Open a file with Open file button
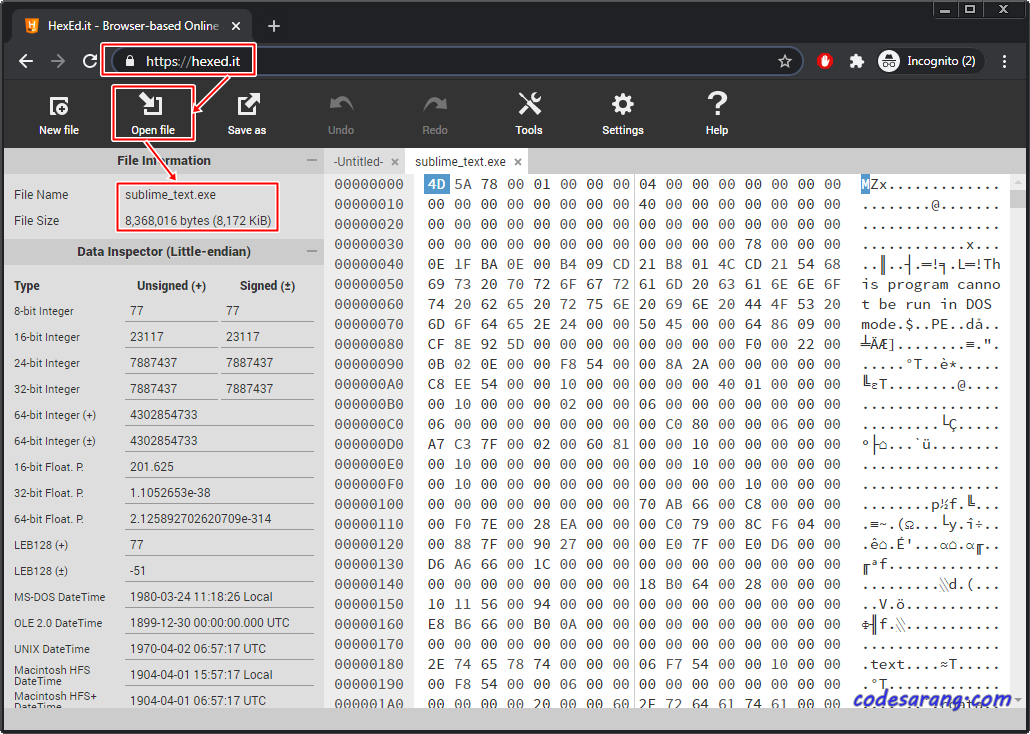 (153, 114)
